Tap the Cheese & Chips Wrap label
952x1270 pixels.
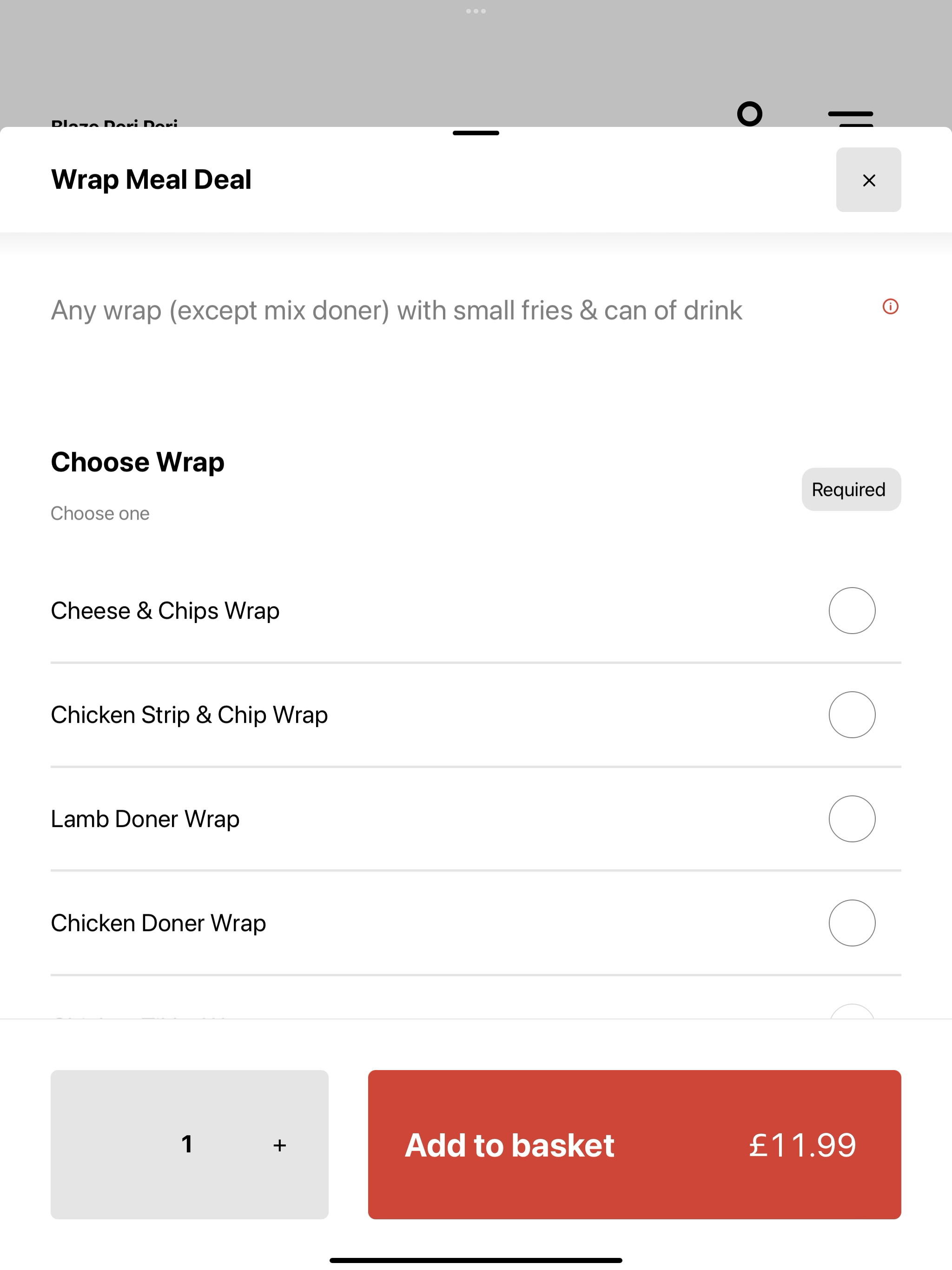click(x=165, y=611)
